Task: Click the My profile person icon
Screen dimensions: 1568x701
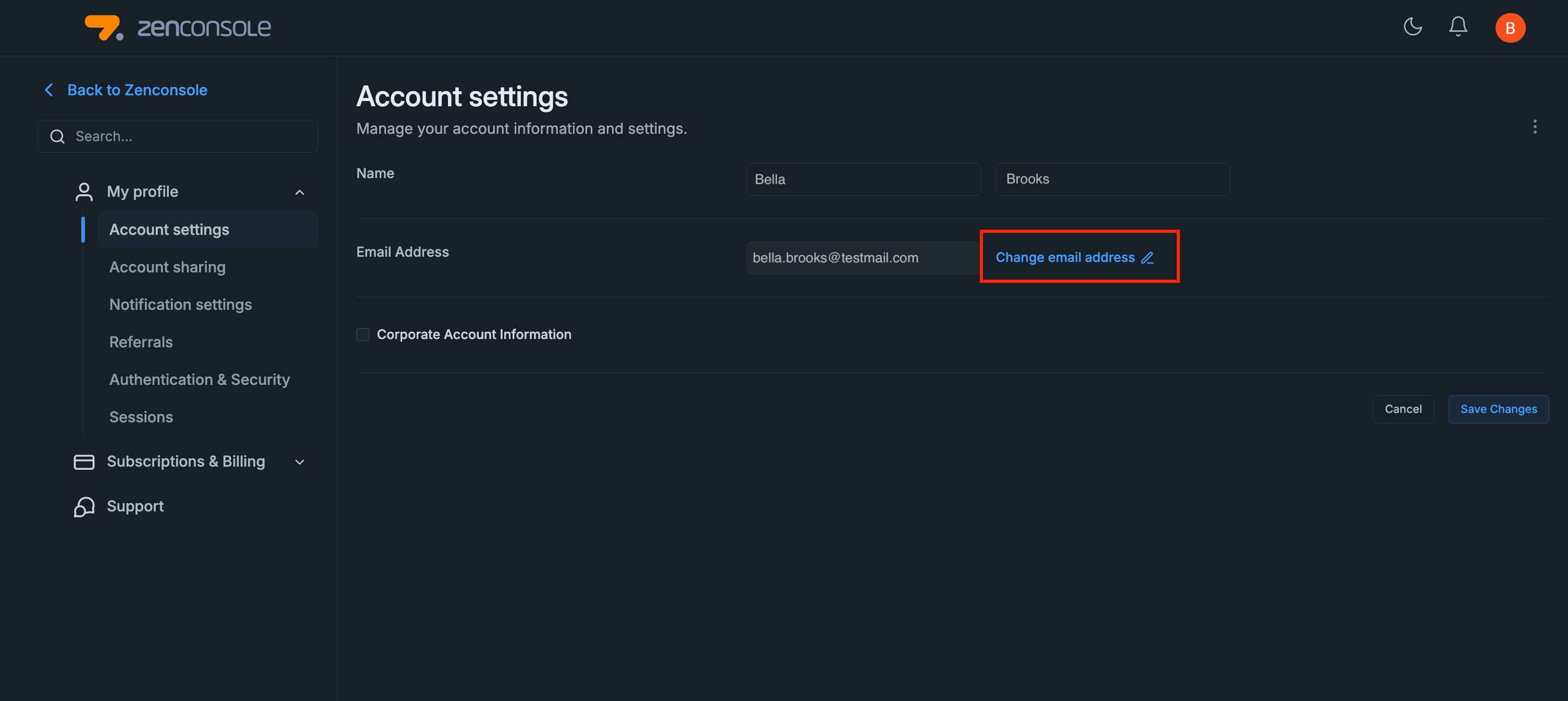Action: click(x=84, y=192)
